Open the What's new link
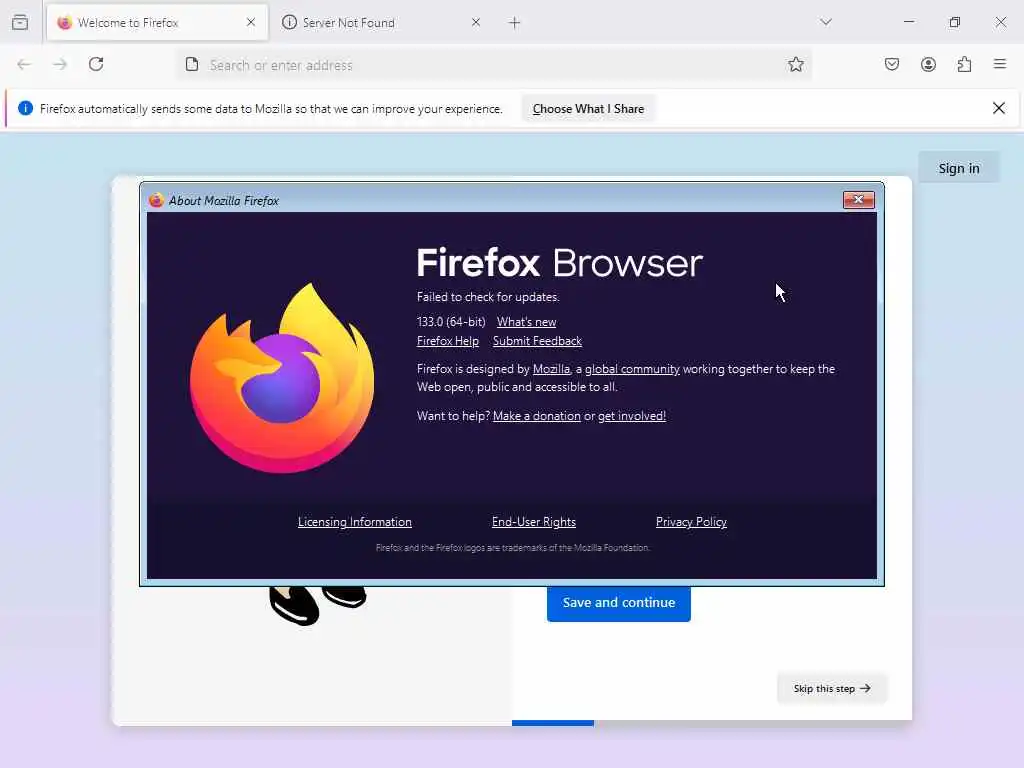Viewport: 1024px width, 768px height. point(526,322)
